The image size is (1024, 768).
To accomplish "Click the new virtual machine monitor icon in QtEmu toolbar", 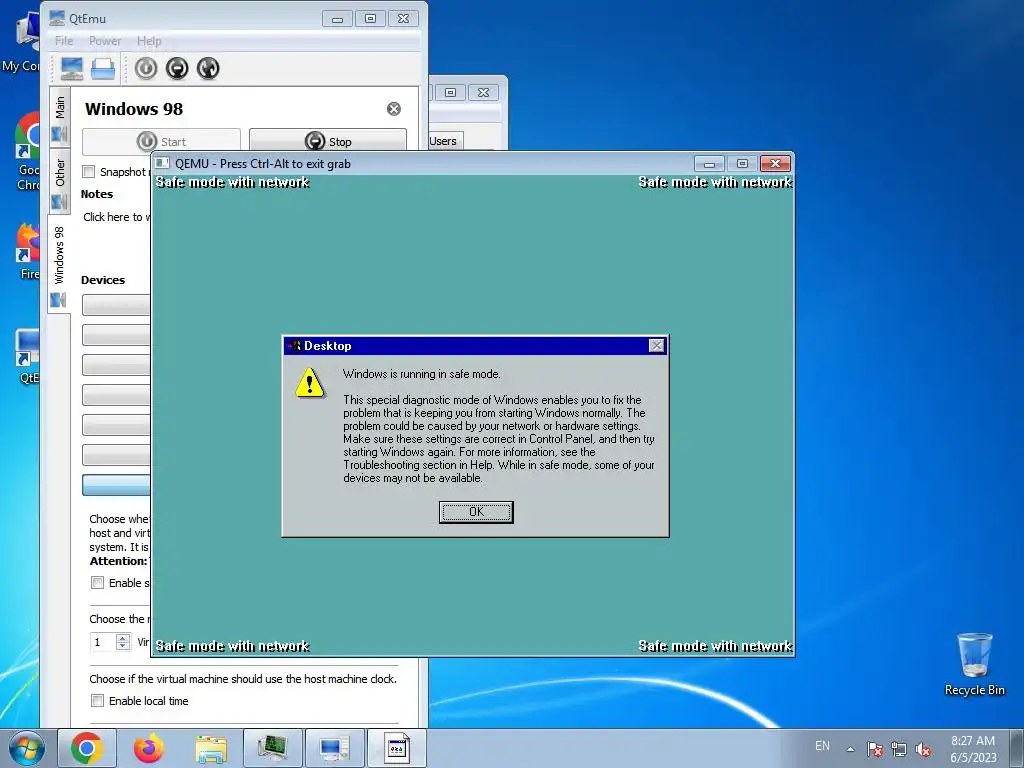I will (72, 69).
